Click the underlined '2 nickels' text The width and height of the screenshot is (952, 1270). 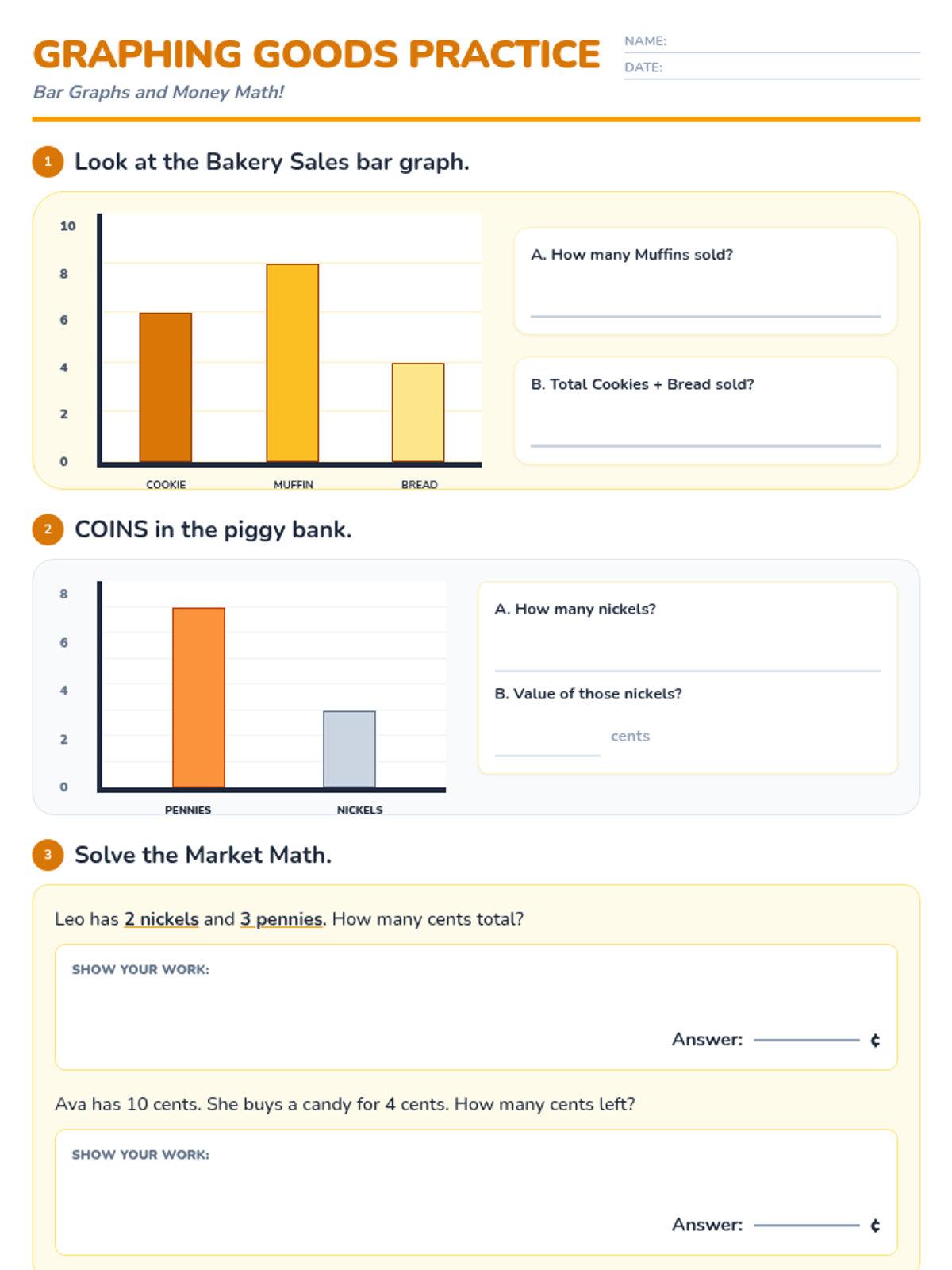pos(161,919)
